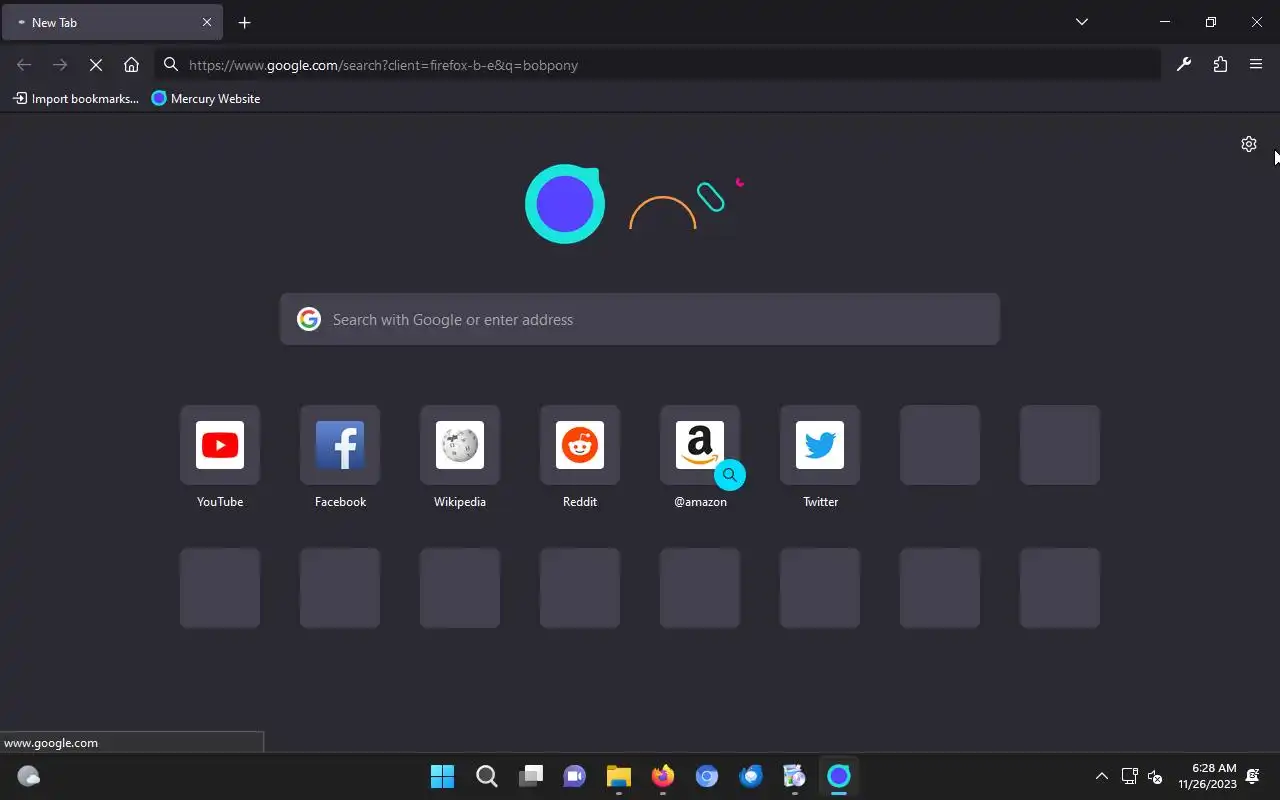Open the Twitter shortcut tile
The height and width of the screenshot is (800, 1280).
tap(820, 445)
